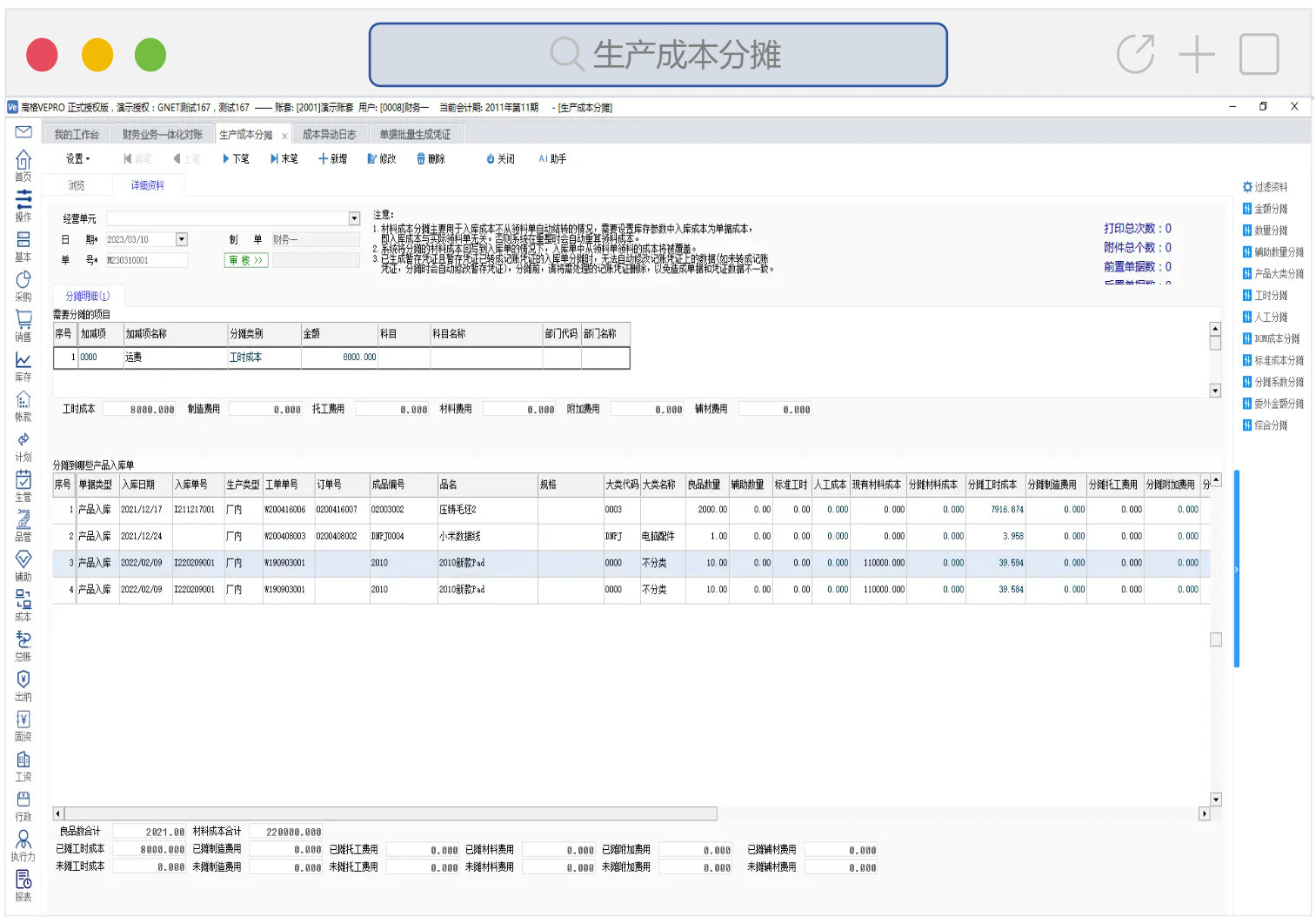
Task: Open the AI 助手 assistant
Action: coord(552,159)
